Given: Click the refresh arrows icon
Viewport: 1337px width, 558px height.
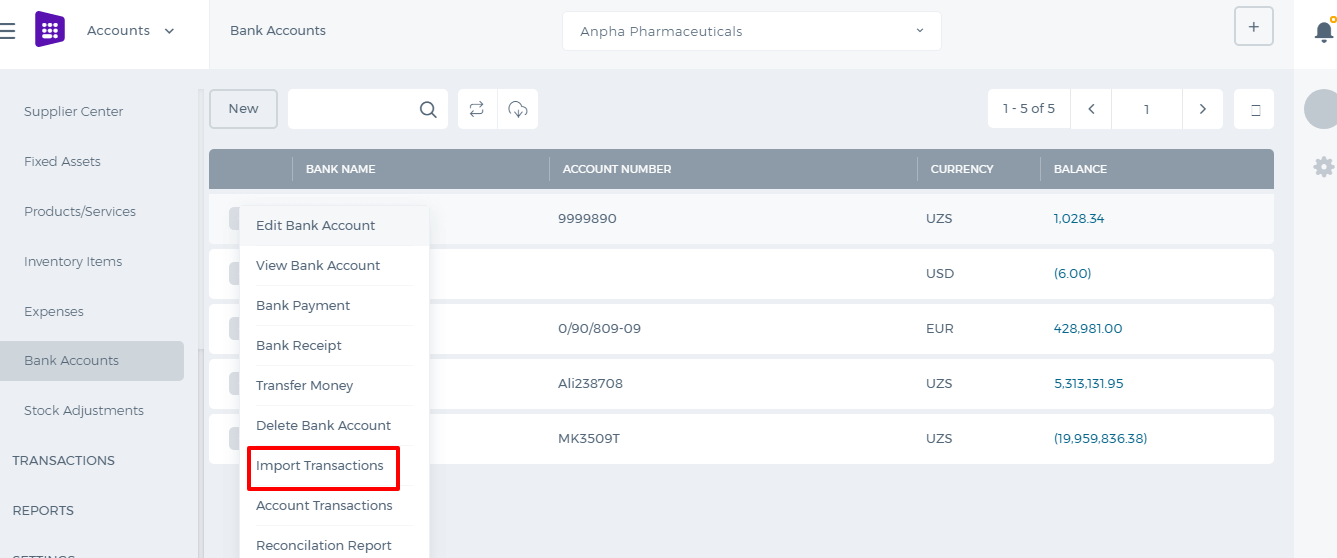Looking at the screenshot, I should (477, 109).
